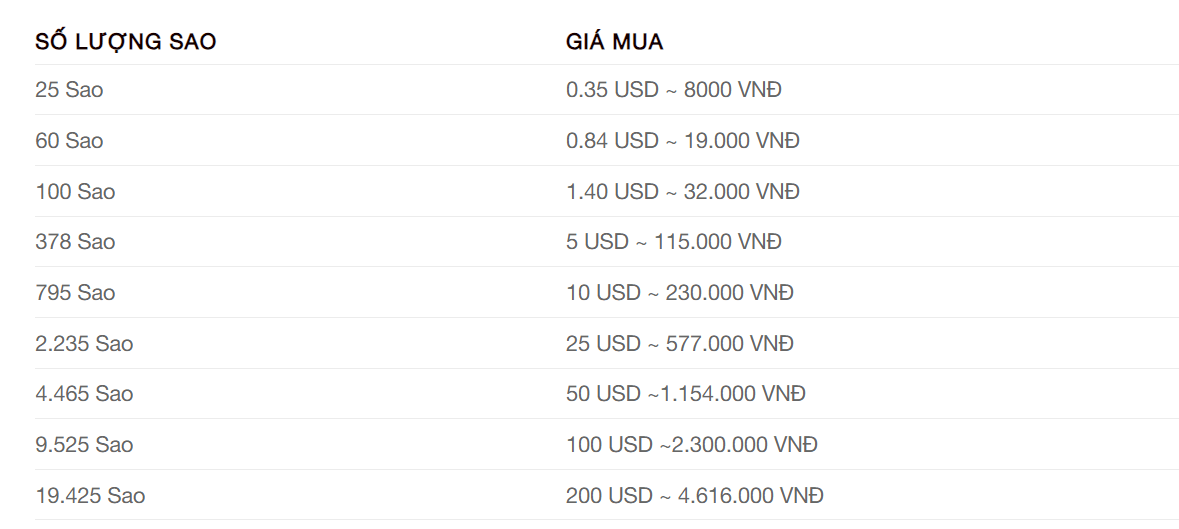Click the GIÁ MUA column header
The height and width of the screenshot is (529, 1179).
click(x=614, y=42)
